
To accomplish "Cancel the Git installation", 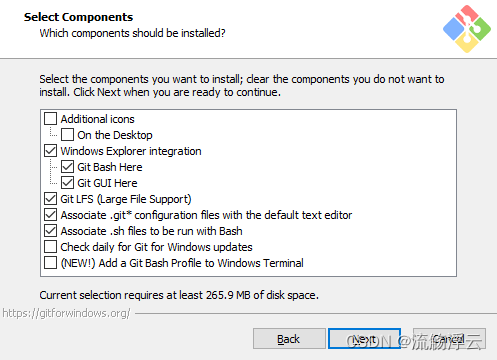I will click(x=449, y=339).
